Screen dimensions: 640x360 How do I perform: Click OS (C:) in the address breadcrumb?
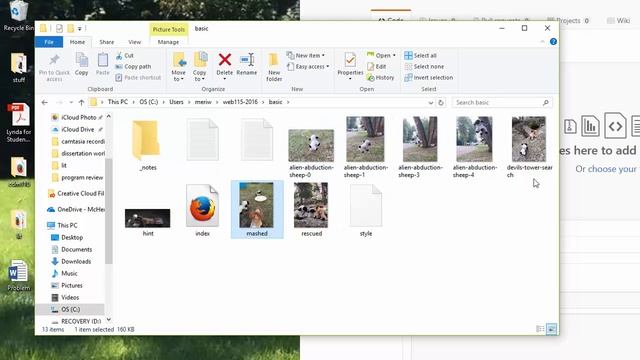[149, 102]
